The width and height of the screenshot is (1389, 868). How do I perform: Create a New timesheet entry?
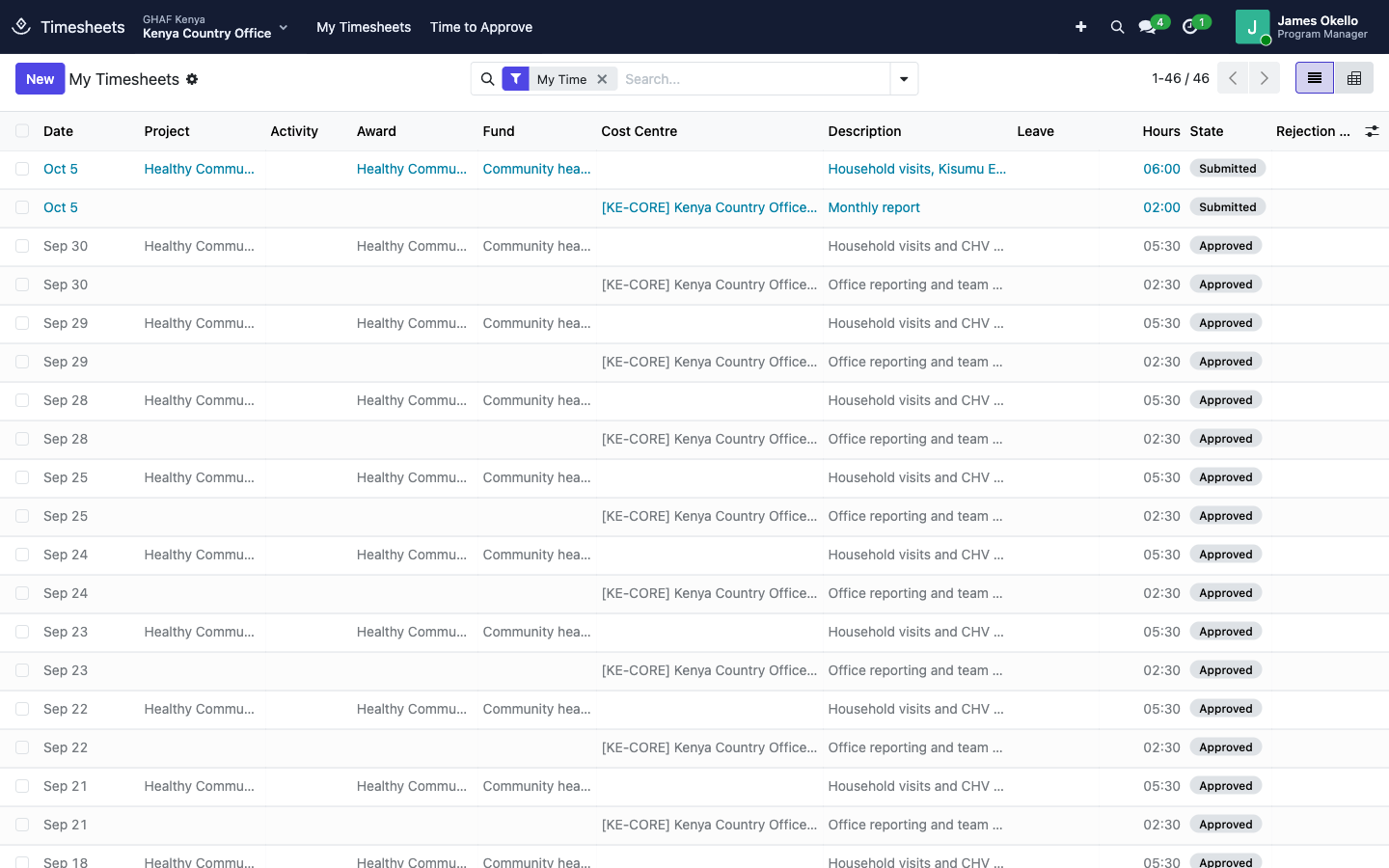[x=41, y=79]
